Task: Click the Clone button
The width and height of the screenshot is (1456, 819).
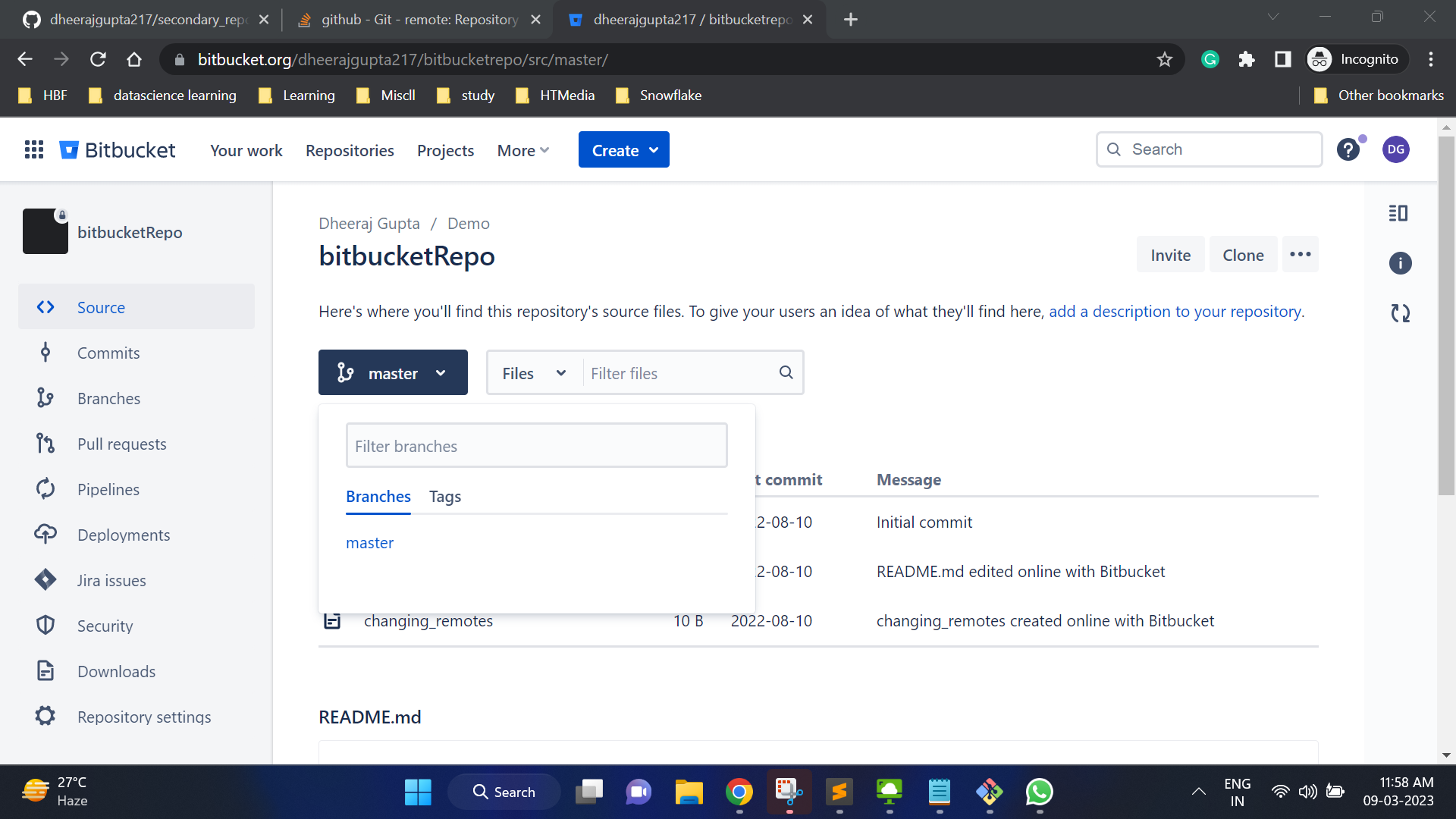Action: (1243, 254)
